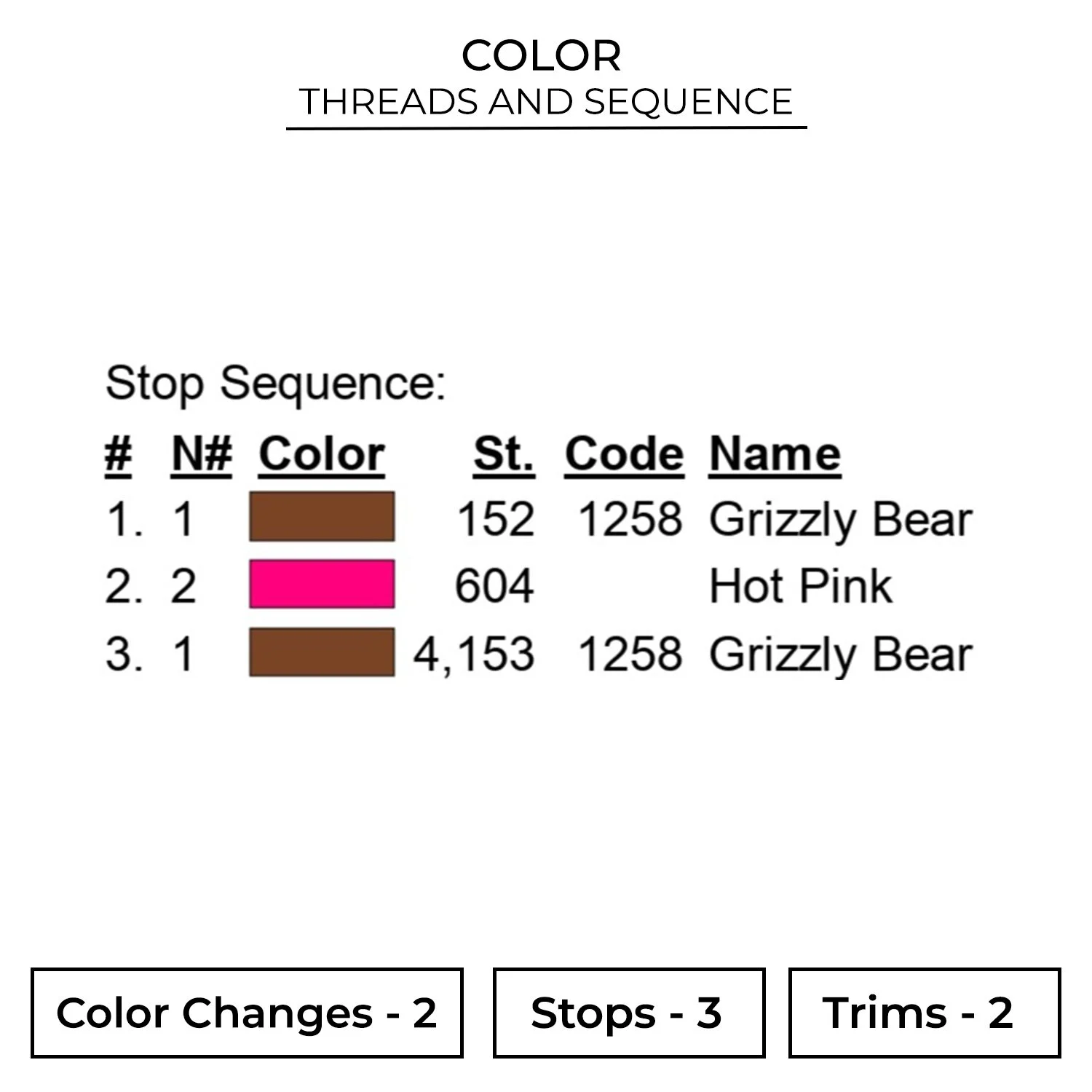Click the underlined "Color" column header

(321, 455)
